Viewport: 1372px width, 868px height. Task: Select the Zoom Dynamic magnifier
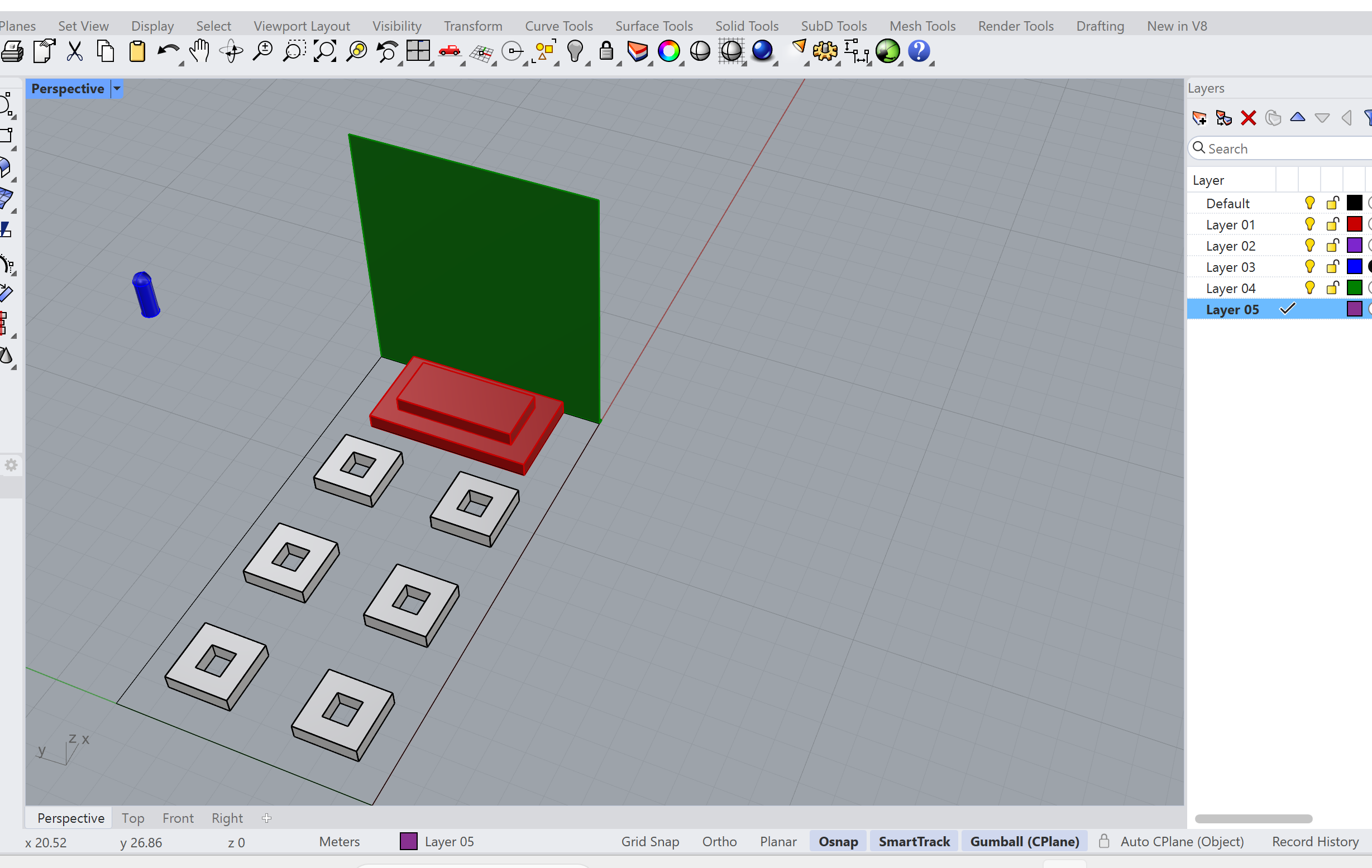tap(262, 52)
